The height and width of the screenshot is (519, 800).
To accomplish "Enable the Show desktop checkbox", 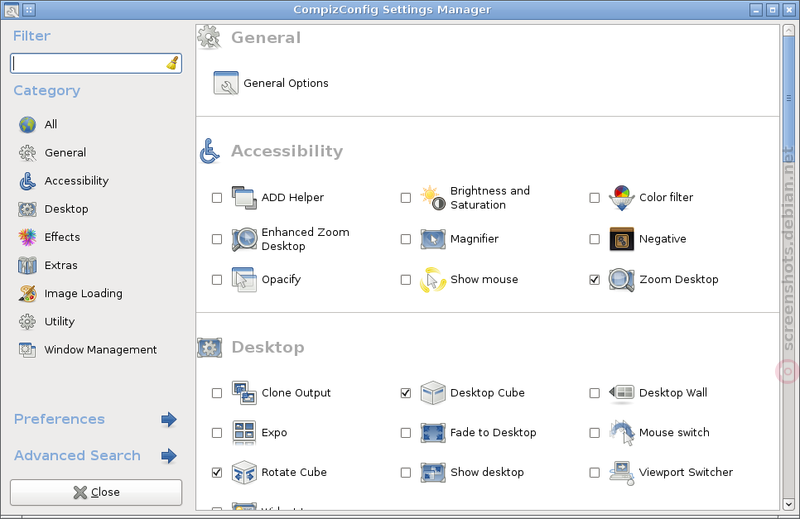I will [x=406, y=473].
